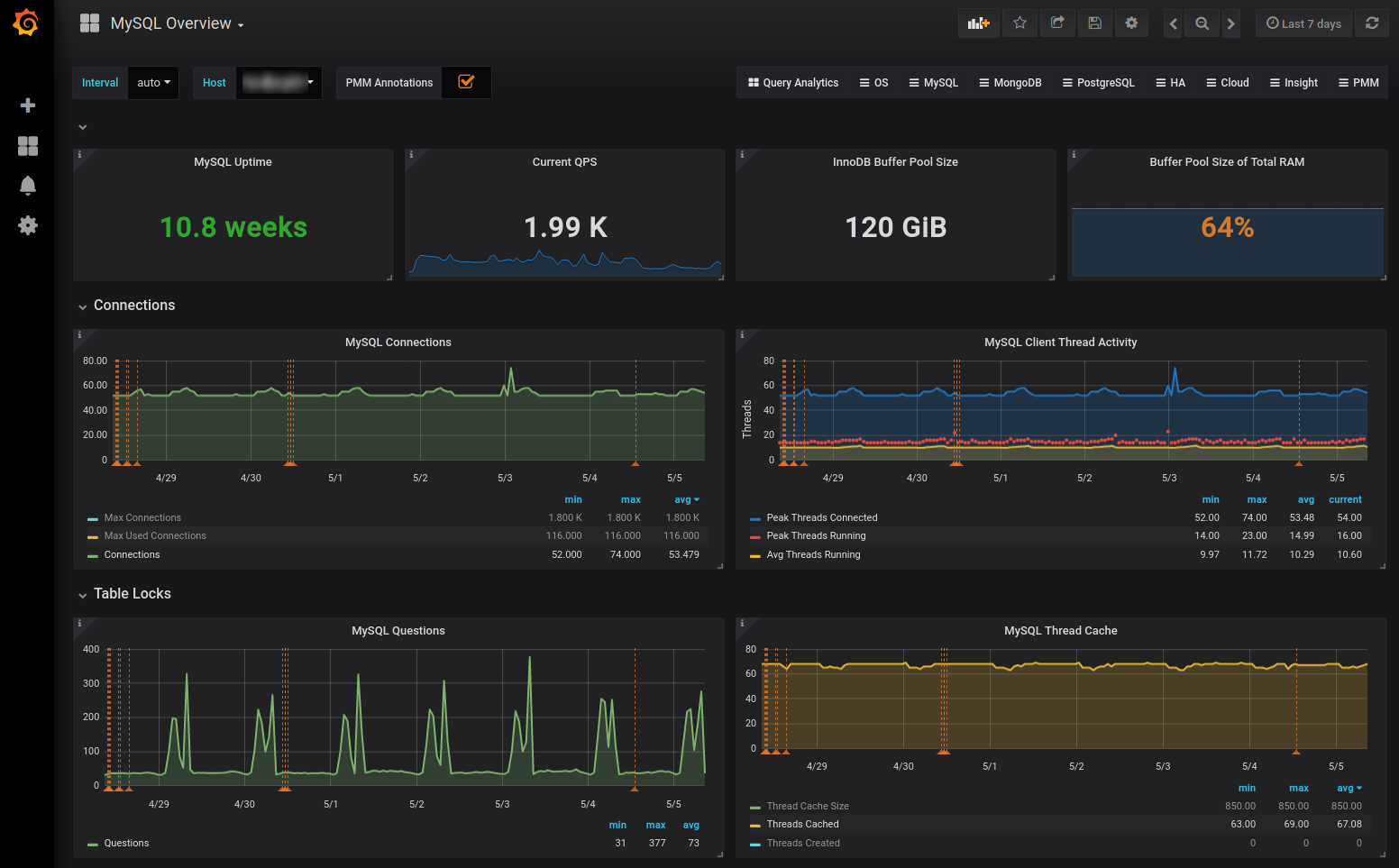1399x868 pixels.
Task: Toggle Threads Cached series
Action: coord(802,824)
